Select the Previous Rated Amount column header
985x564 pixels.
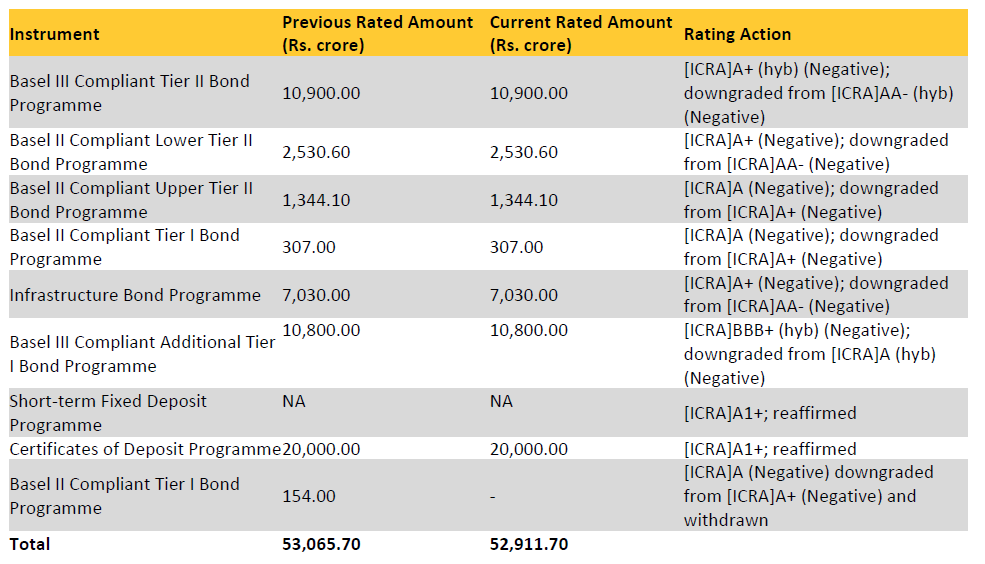pyautogui.click(x=377, y=33)
